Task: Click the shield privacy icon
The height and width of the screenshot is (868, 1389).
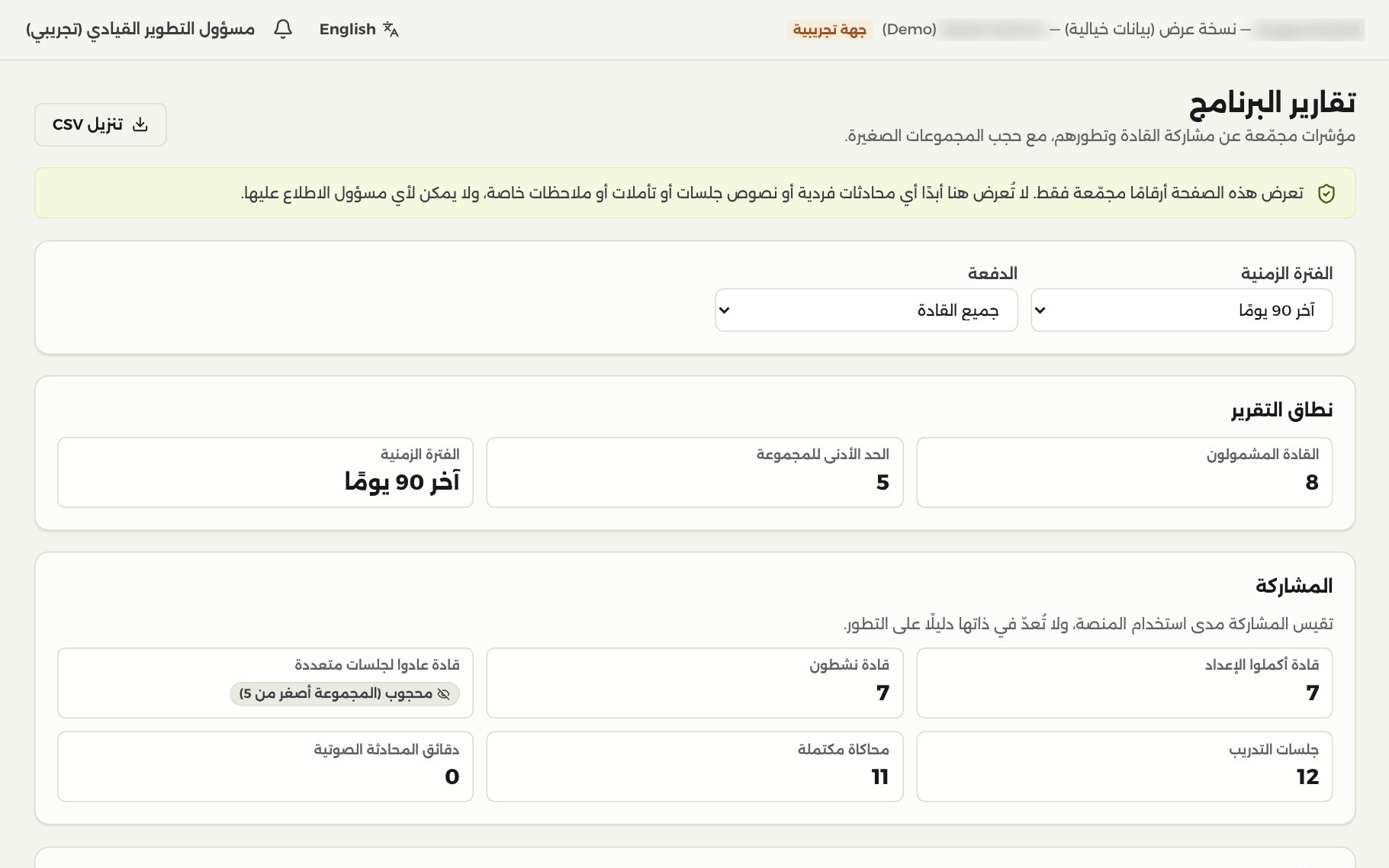Action: (x=1326, y=194)
